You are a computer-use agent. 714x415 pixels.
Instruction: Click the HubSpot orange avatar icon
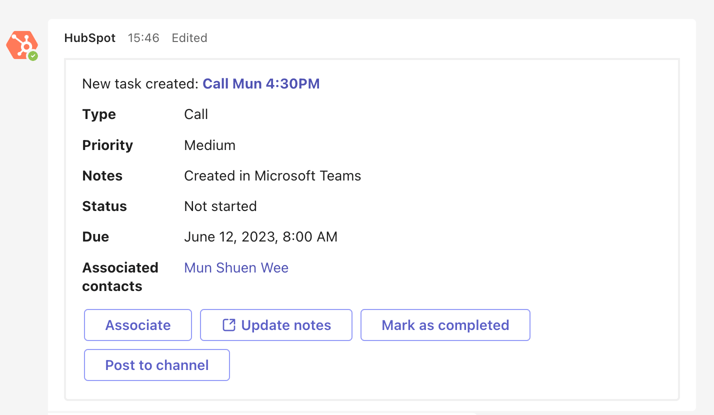tap(20, 44)
